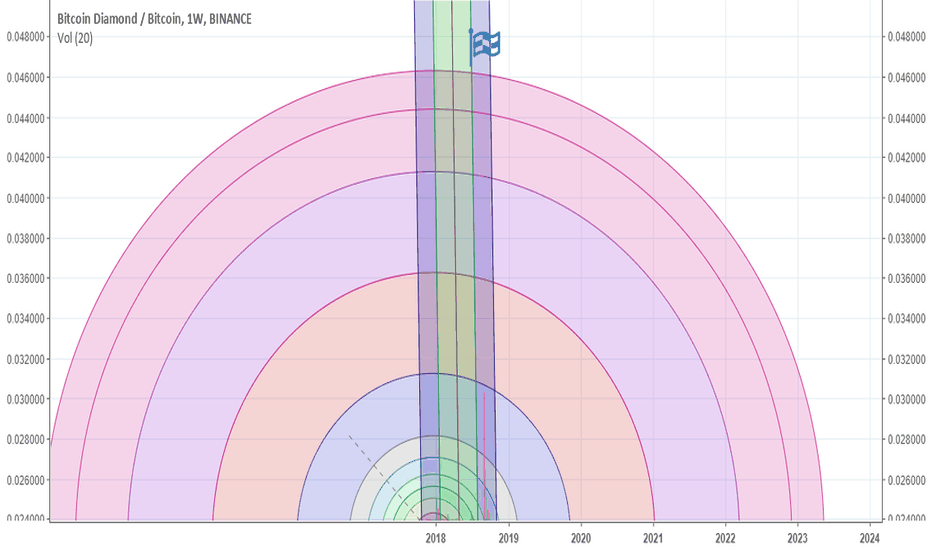Click 0.032000 on the right price scale
The width and height of the screenshot is (932, 550).
point(907,359)
